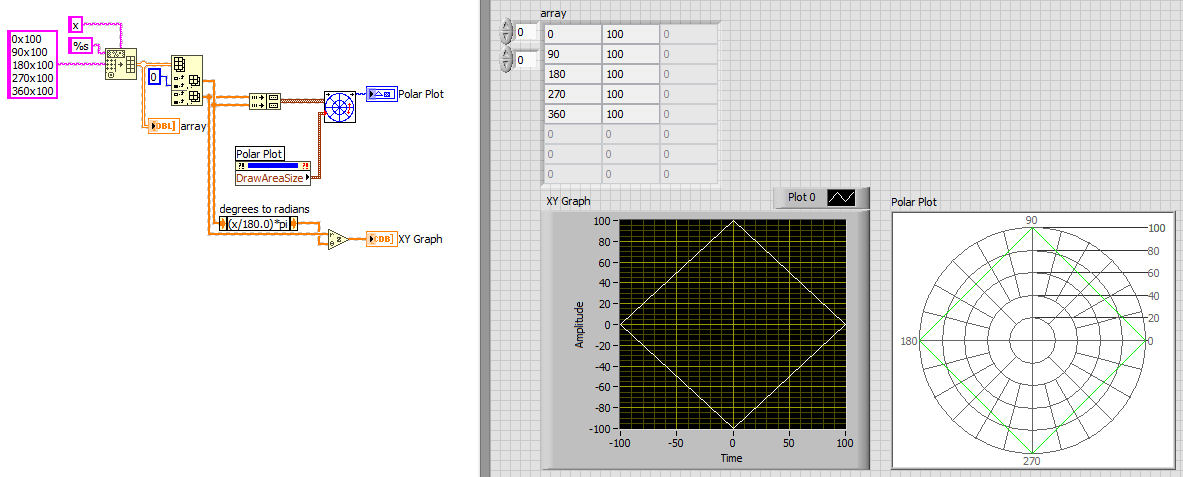Screen dimensions: 1183x477
Task: Select the Polar Plot VI icon
Action: click(340, 106)
